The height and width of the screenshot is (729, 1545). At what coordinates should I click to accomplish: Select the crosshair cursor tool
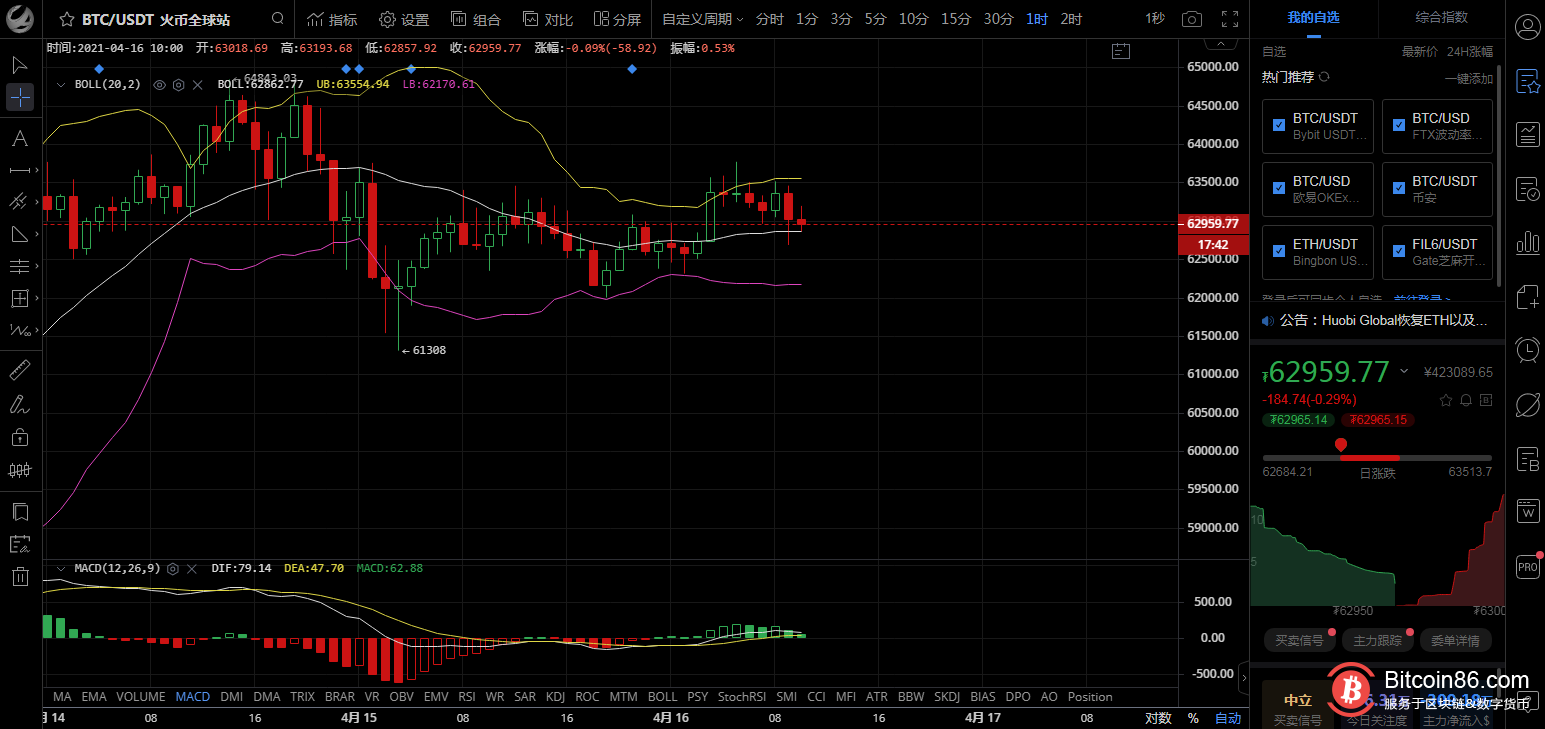20,97
